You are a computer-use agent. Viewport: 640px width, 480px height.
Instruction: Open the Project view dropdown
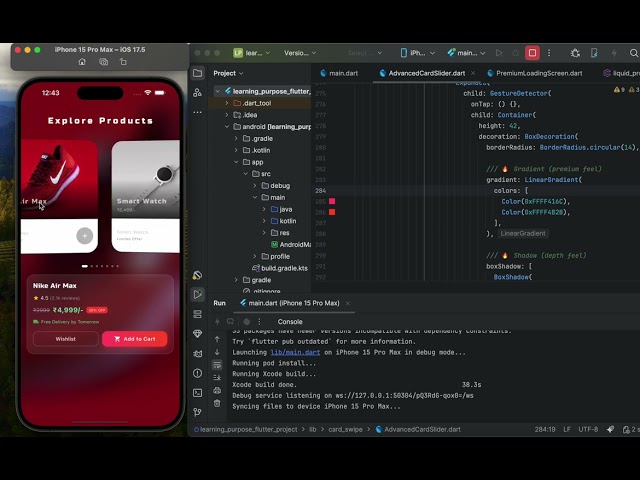[x=228, y=73]
